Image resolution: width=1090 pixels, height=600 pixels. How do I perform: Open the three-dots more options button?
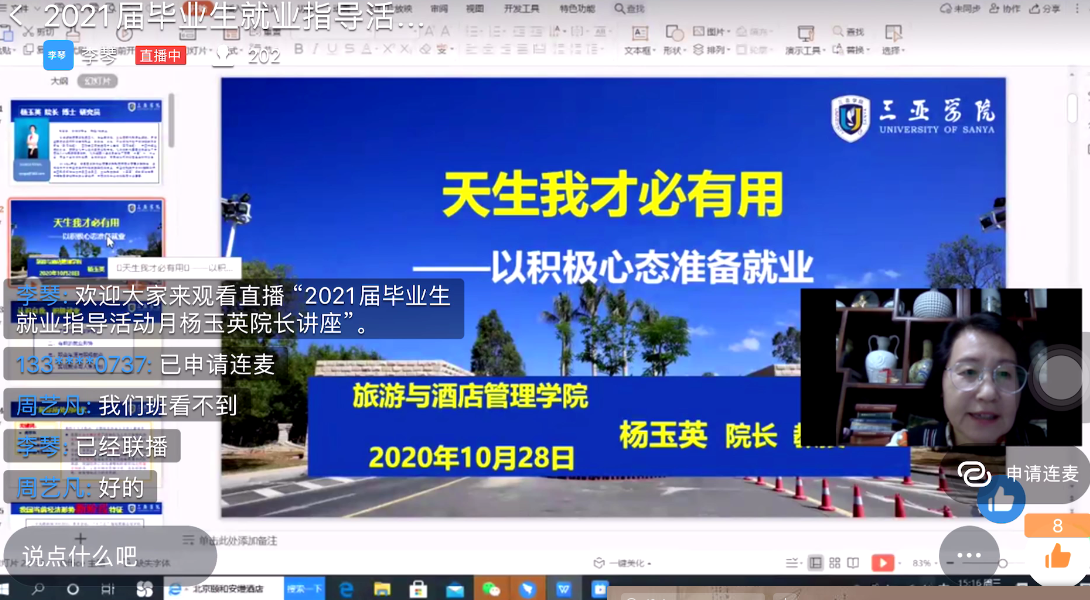[968, 556]
